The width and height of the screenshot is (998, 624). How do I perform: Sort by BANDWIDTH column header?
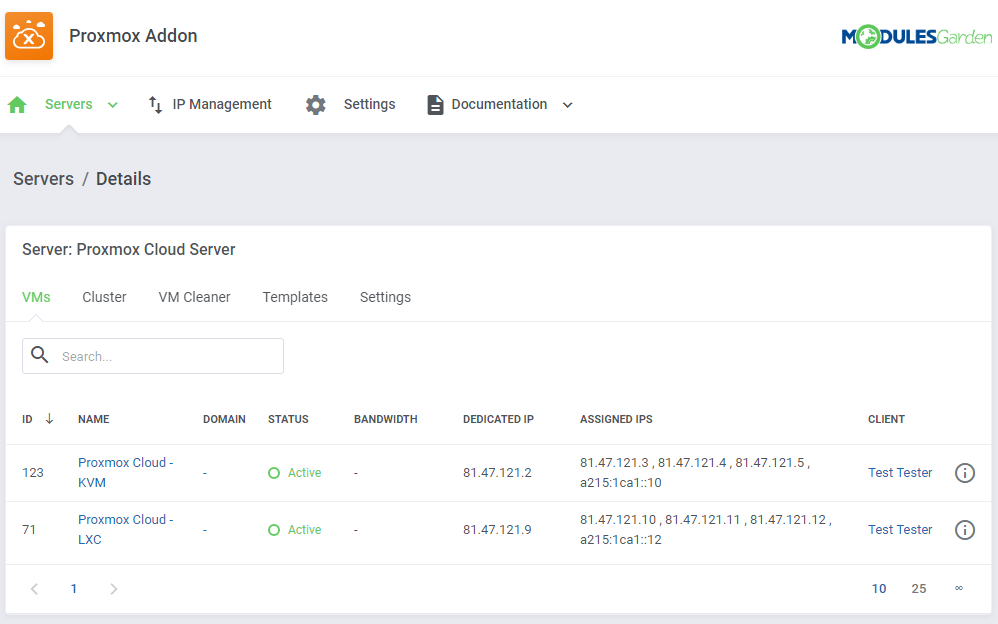[386, 419]
